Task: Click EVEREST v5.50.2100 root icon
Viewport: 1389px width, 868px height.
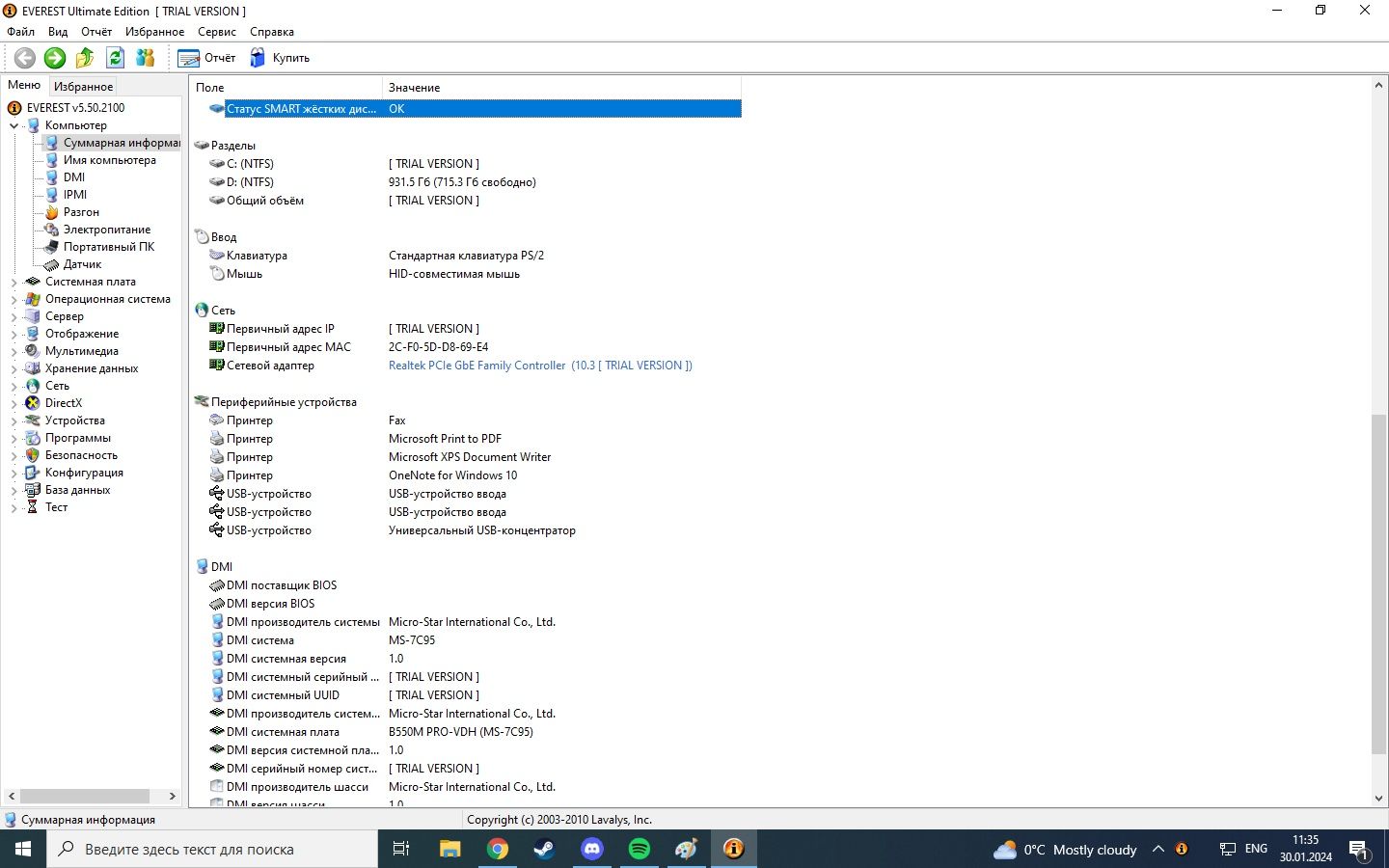Action: coord(14,108)
